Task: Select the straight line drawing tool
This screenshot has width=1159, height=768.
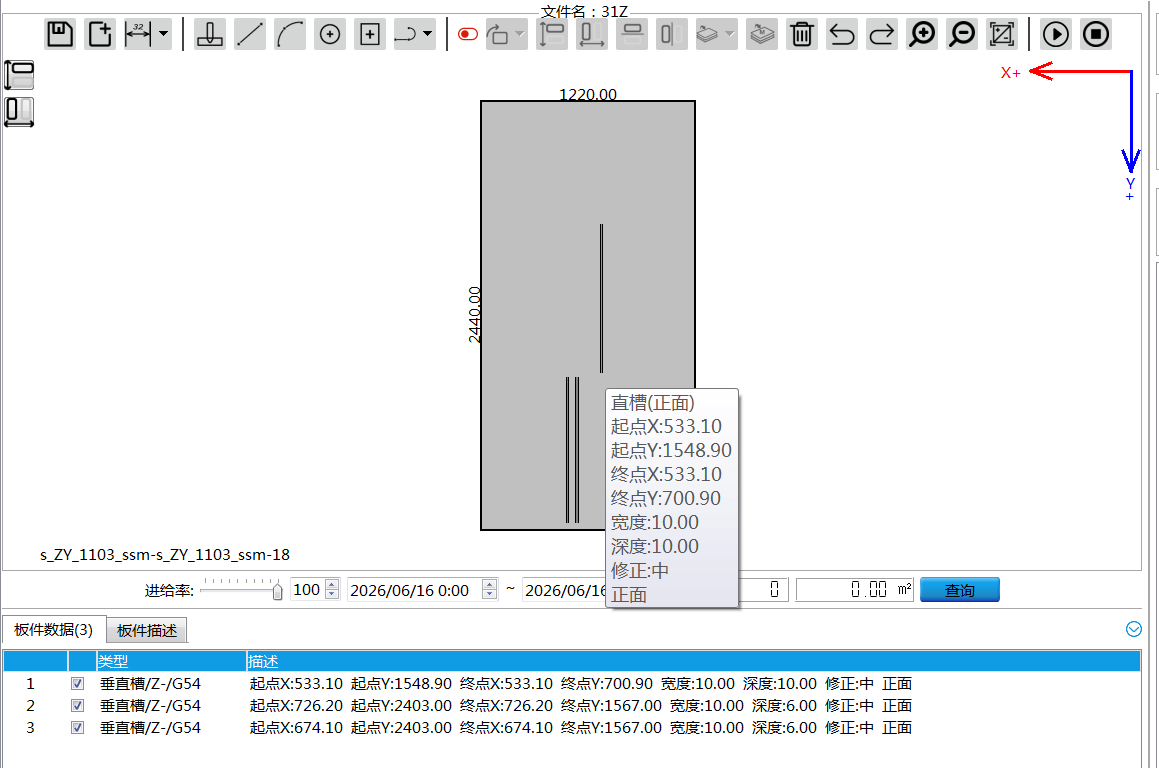Action: 250,34
